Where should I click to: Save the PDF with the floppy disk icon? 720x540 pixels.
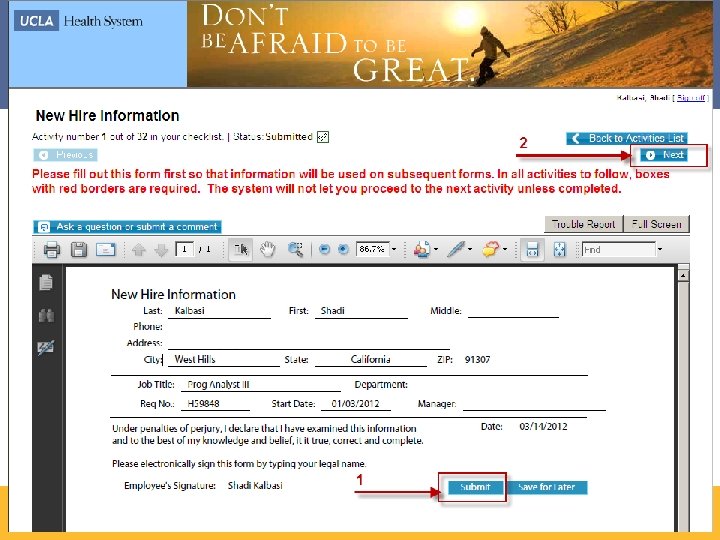click(x=79, y=250)
